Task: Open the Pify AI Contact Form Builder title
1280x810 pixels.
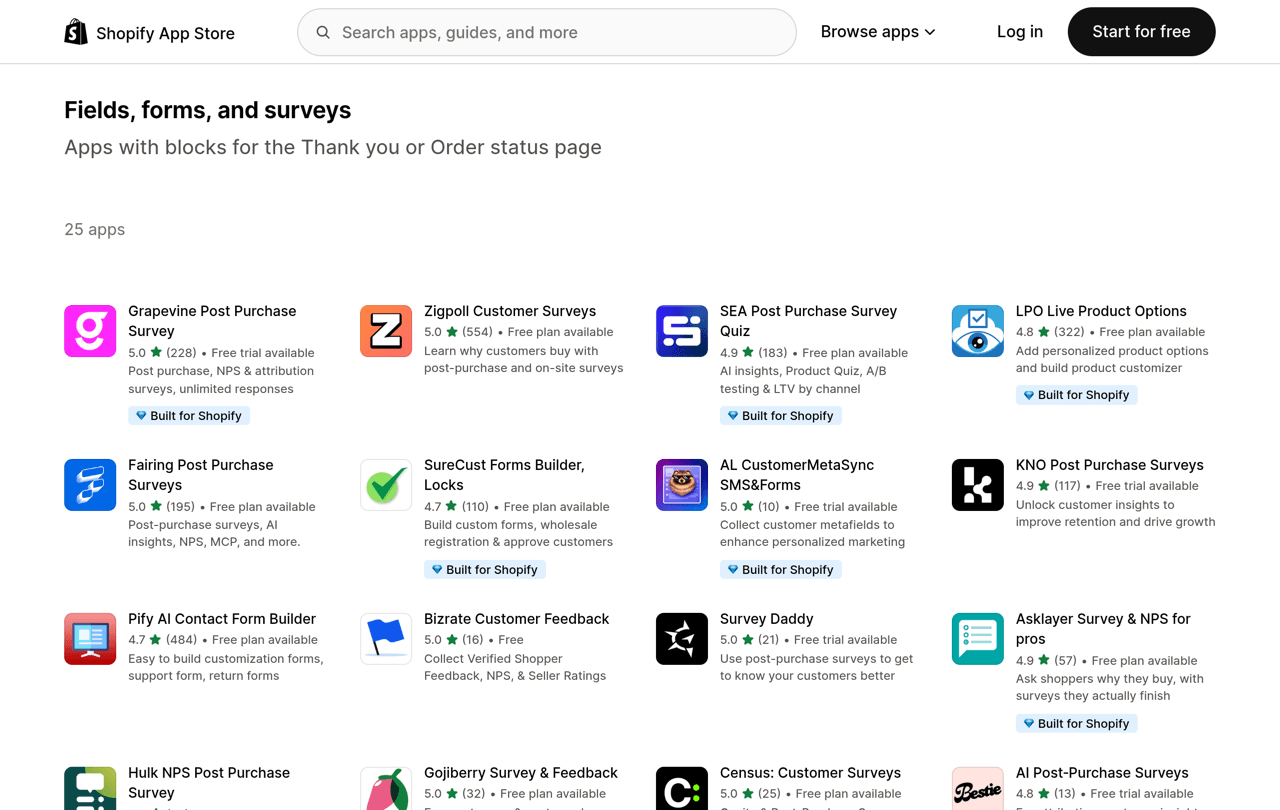Action: tap(222, 619)
